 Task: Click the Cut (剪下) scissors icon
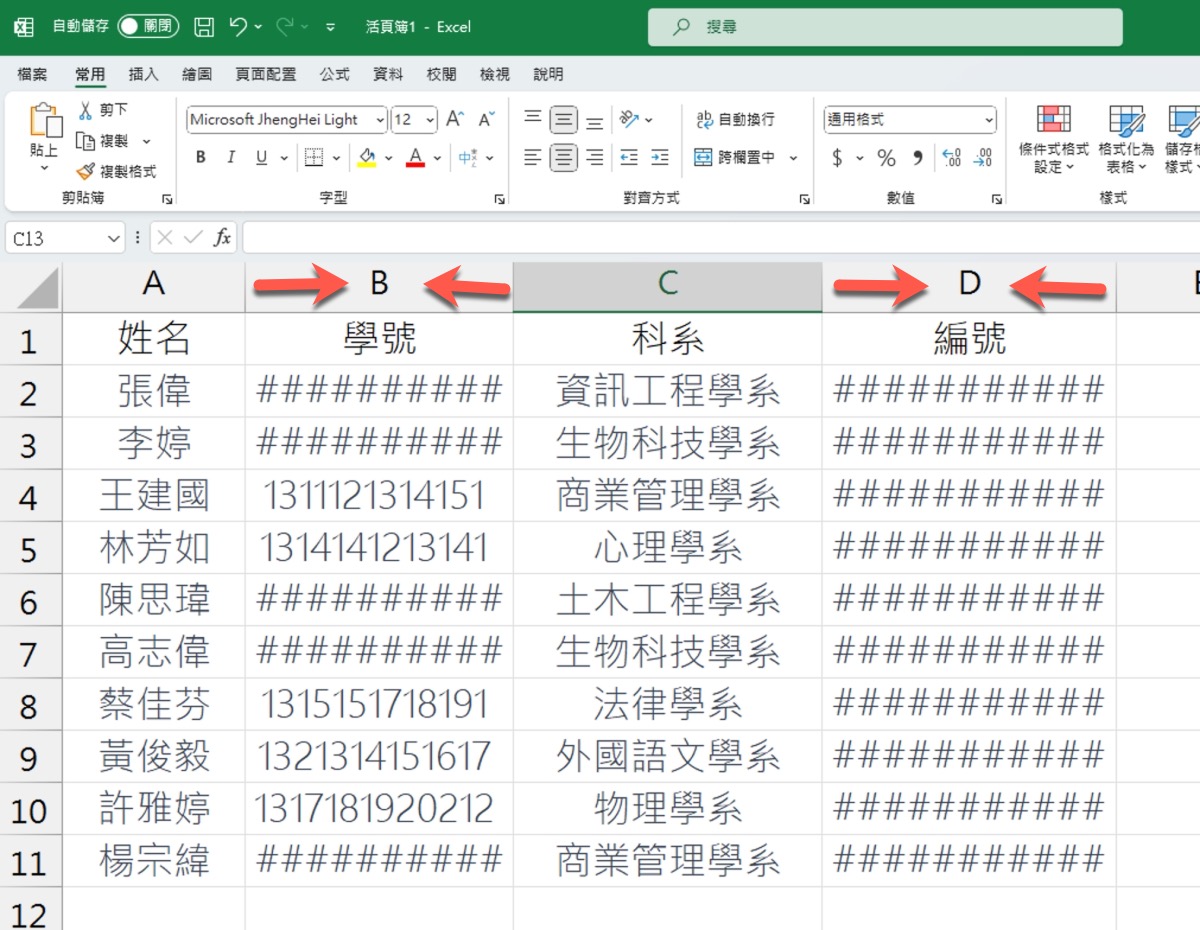[86, 110]
